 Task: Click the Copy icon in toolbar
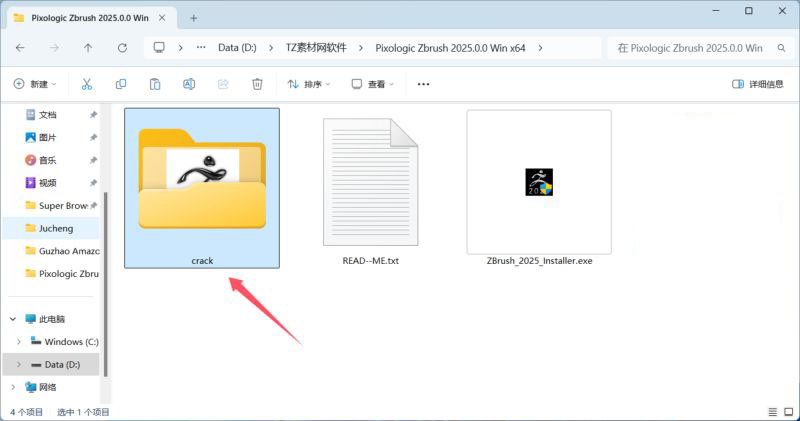click(121, 84)
